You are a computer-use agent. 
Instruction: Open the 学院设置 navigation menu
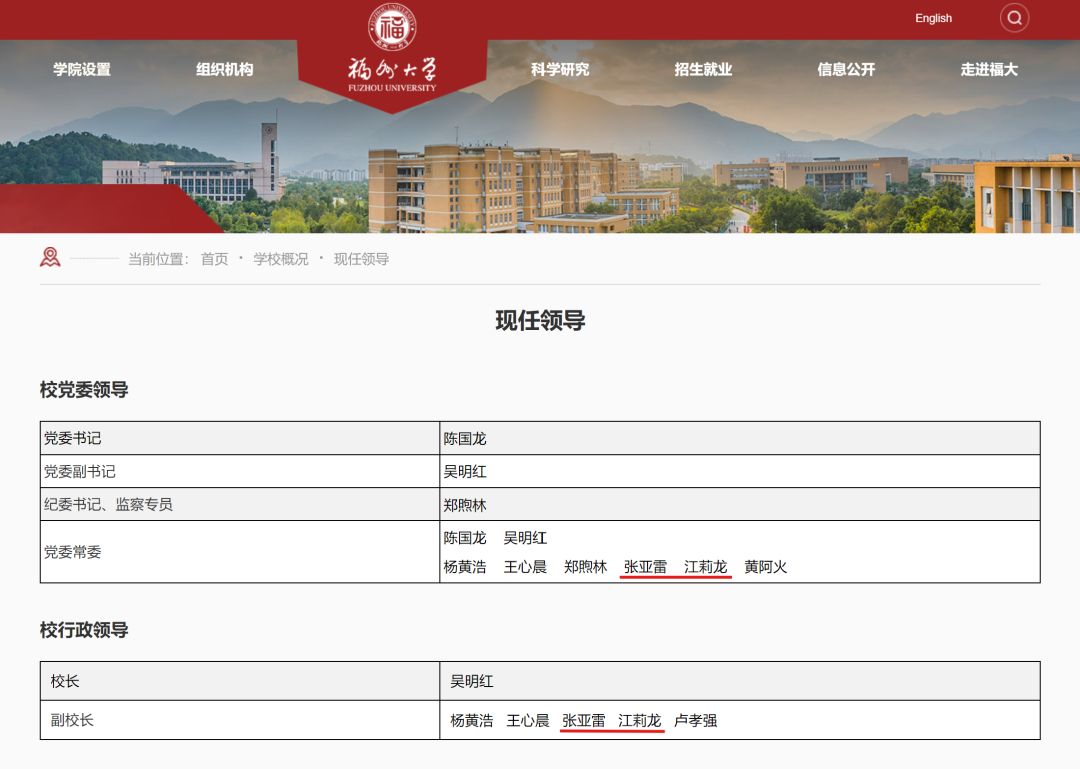(x=83, y=69)
